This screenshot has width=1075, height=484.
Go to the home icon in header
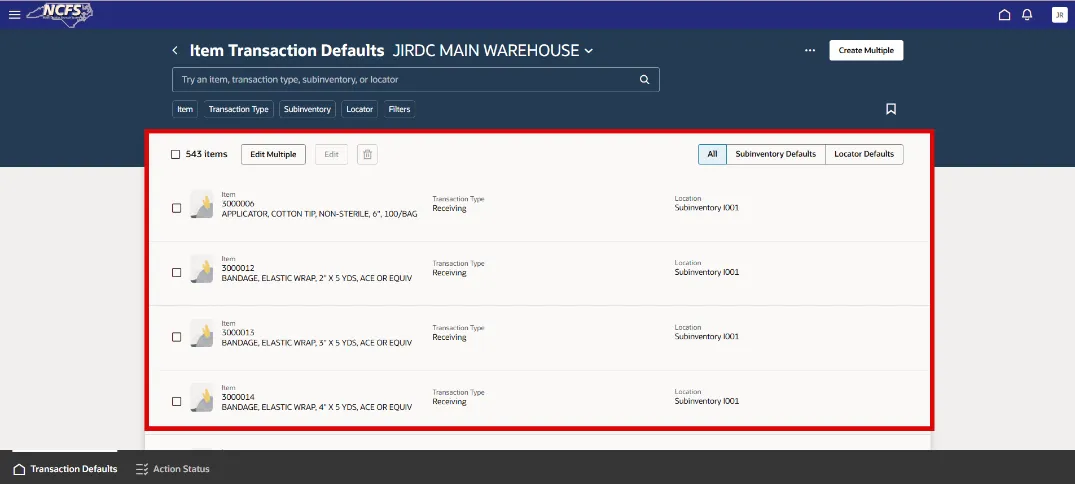(1005, 15)
